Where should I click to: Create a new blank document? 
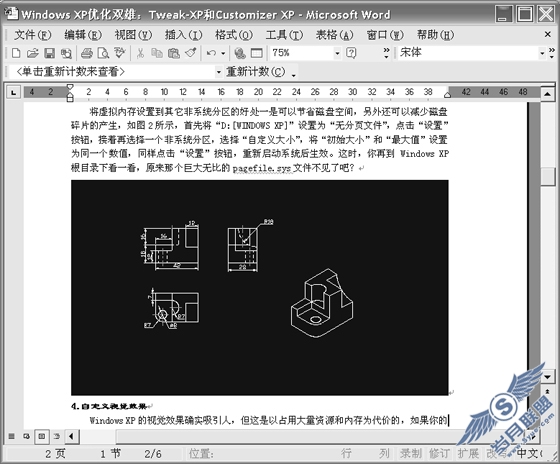pos(16,53)
